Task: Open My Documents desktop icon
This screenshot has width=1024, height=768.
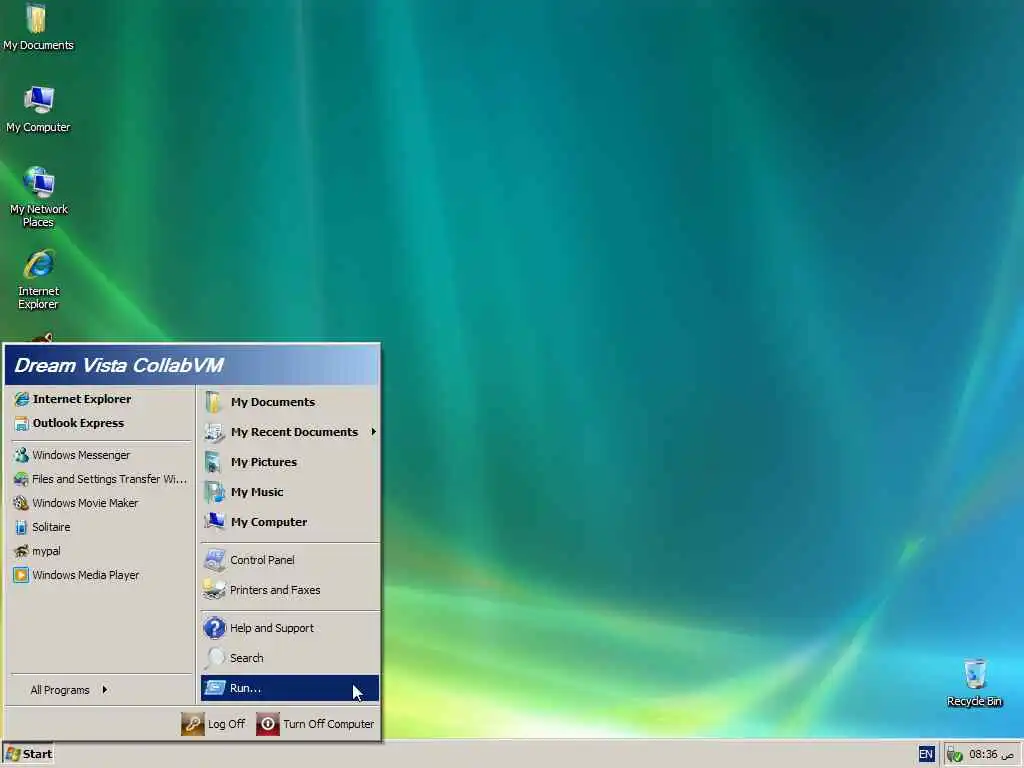Action: [x=37, y=26]
